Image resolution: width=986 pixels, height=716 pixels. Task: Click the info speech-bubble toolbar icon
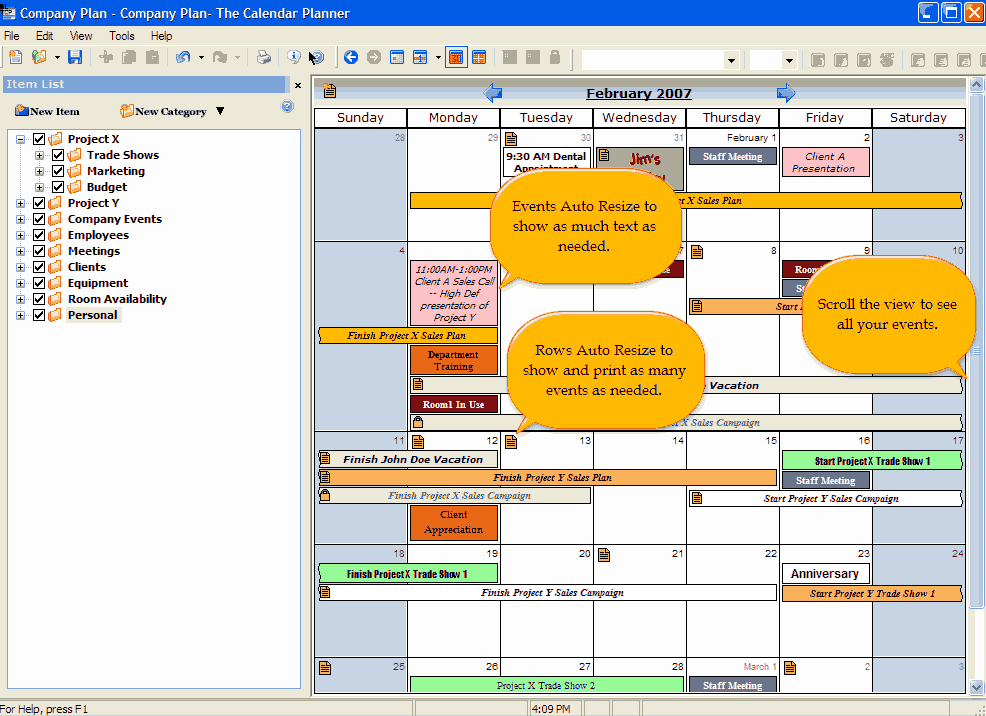pos(294,57)
